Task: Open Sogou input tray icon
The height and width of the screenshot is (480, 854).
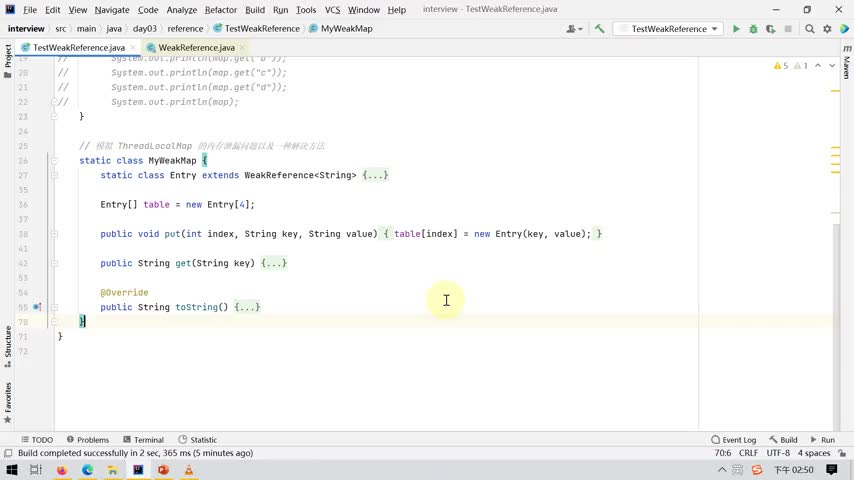Action: [x=757, y=470]
